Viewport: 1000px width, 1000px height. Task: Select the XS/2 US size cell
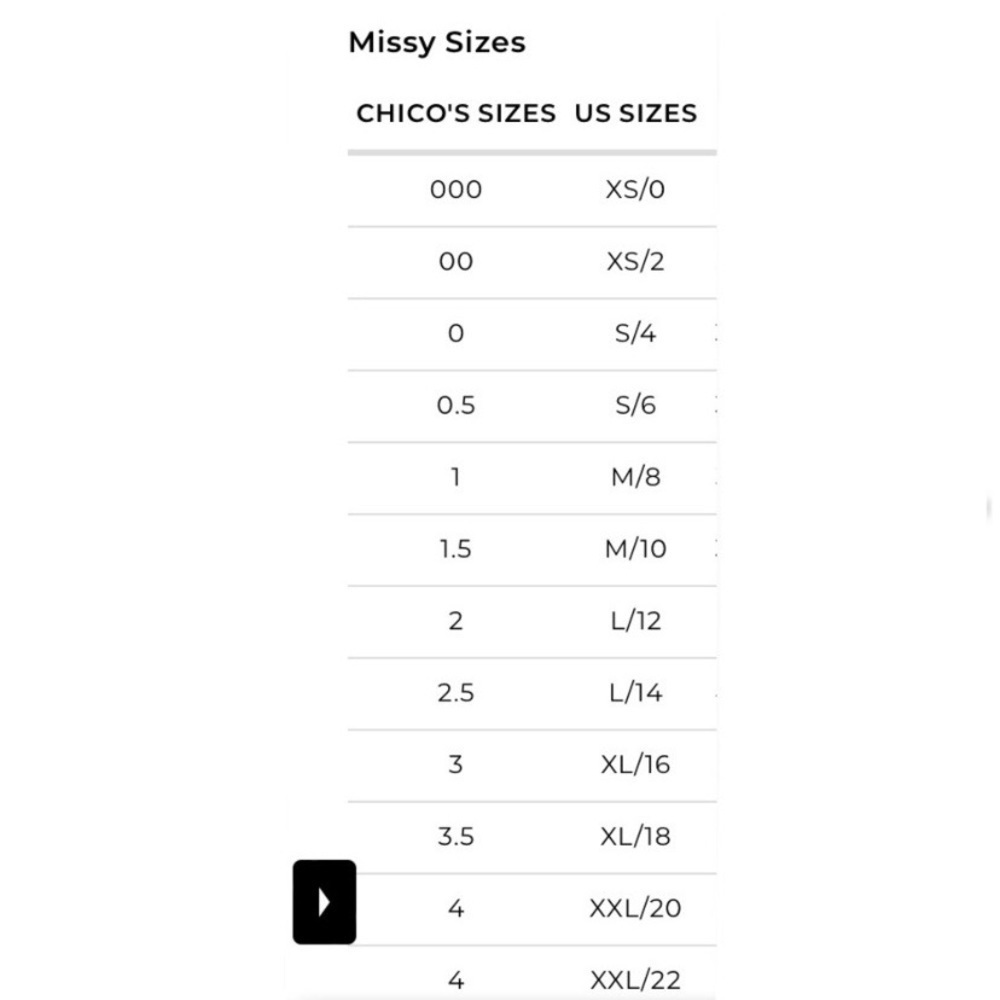click(x=635, y=261)
